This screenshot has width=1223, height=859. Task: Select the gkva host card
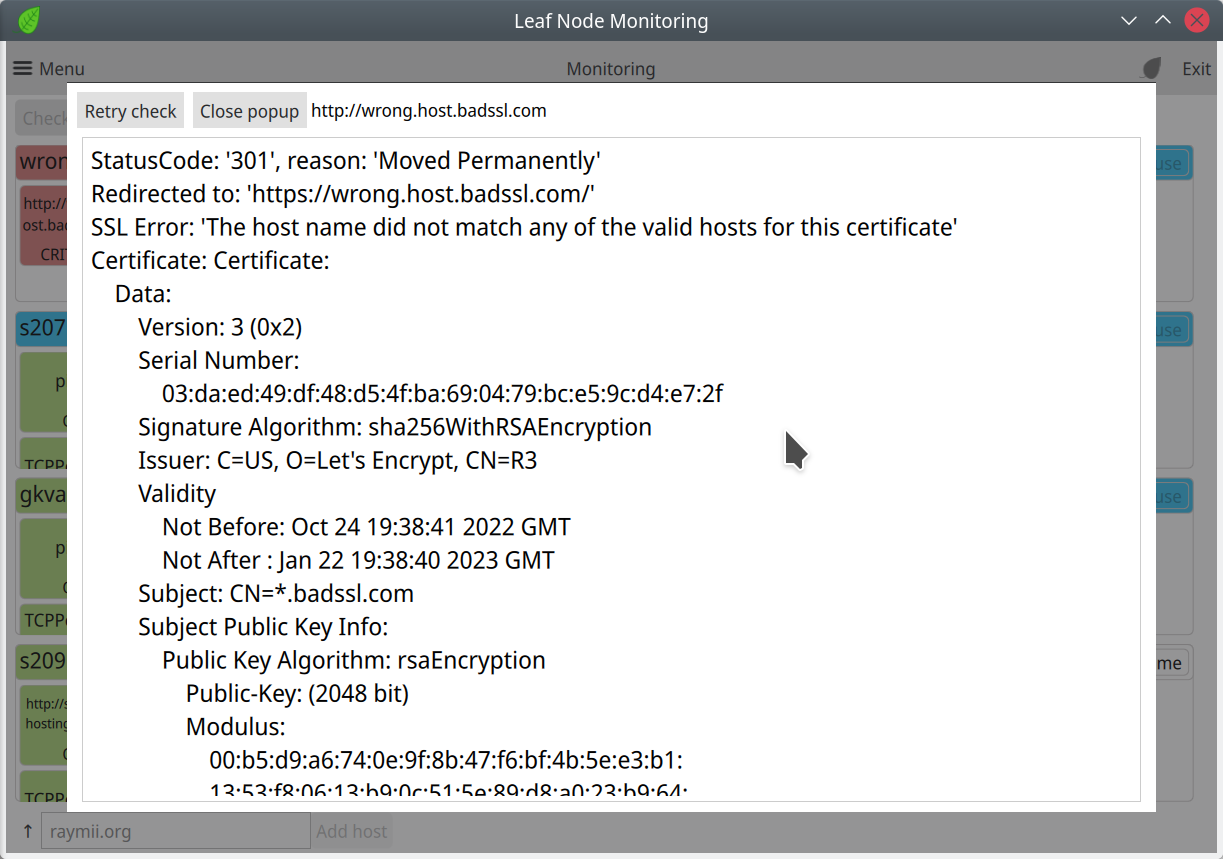(x=42, y=495)
